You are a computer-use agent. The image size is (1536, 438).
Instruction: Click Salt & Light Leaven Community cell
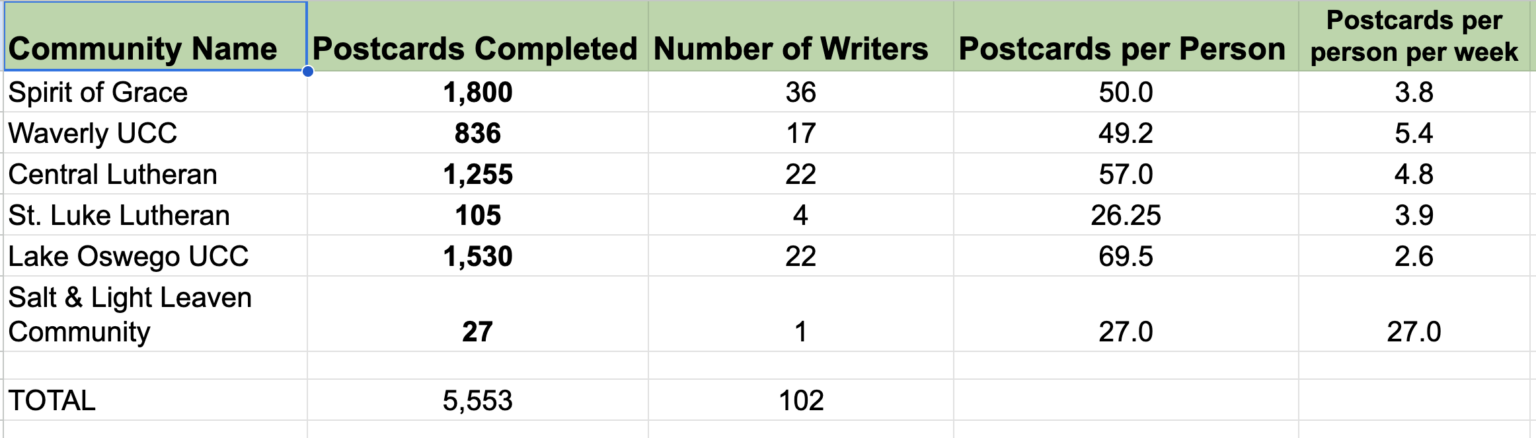point(153,314)
